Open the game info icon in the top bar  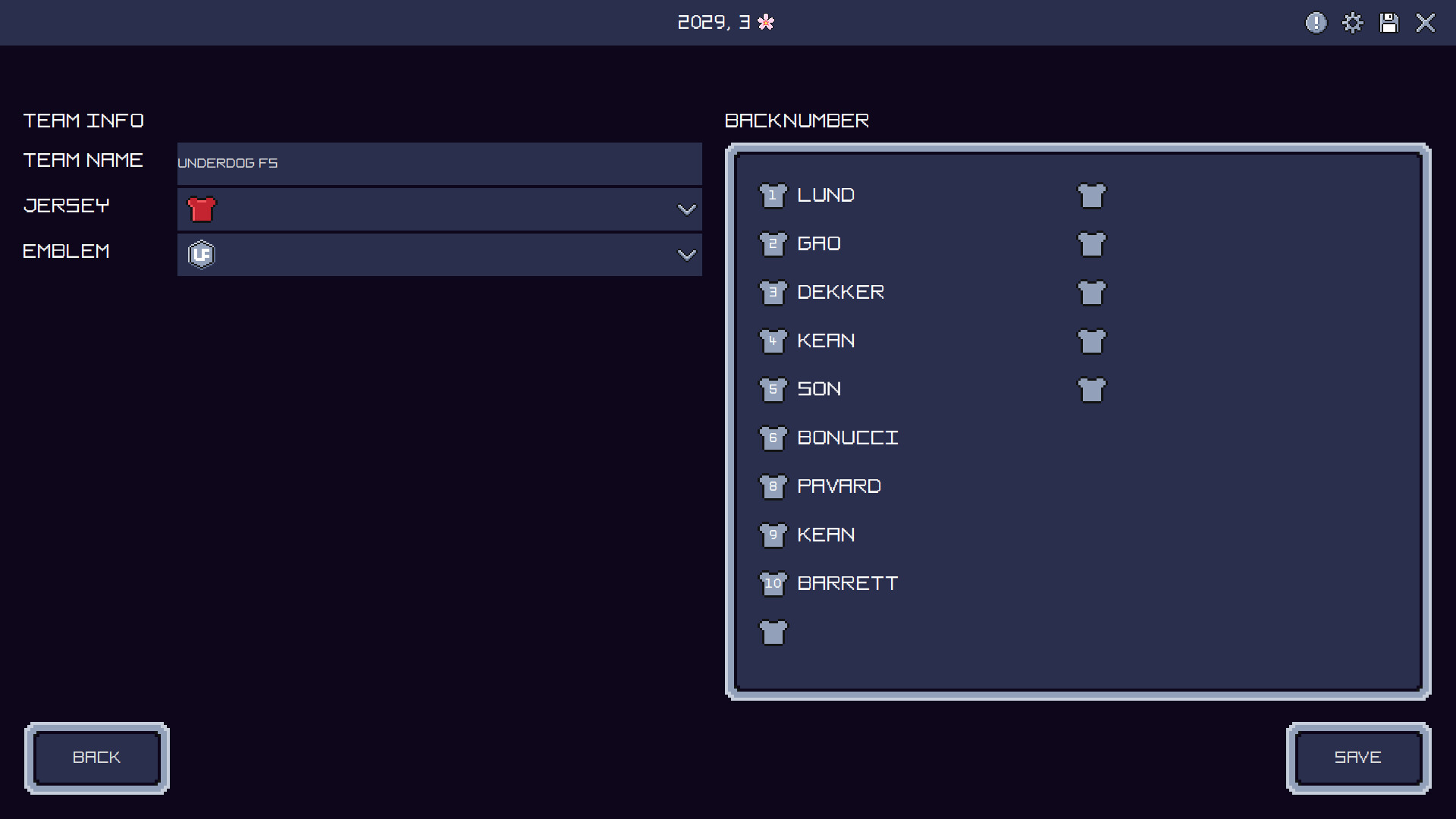tap(1316, 23)
